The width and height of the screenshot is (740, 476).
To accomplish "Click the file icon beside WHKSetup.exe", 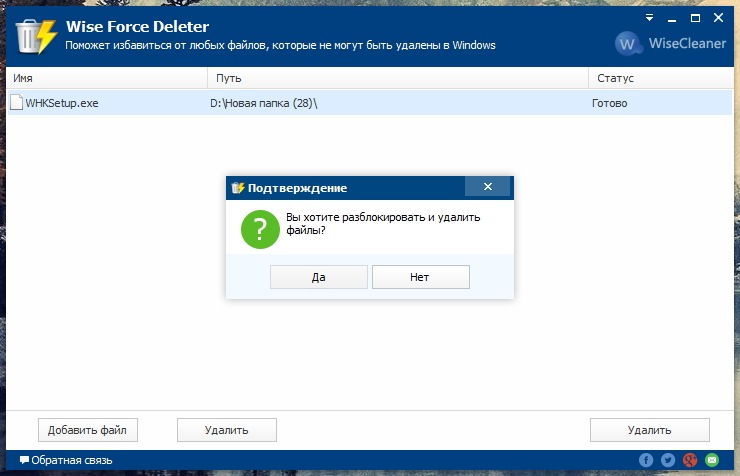I will point(17,102).
